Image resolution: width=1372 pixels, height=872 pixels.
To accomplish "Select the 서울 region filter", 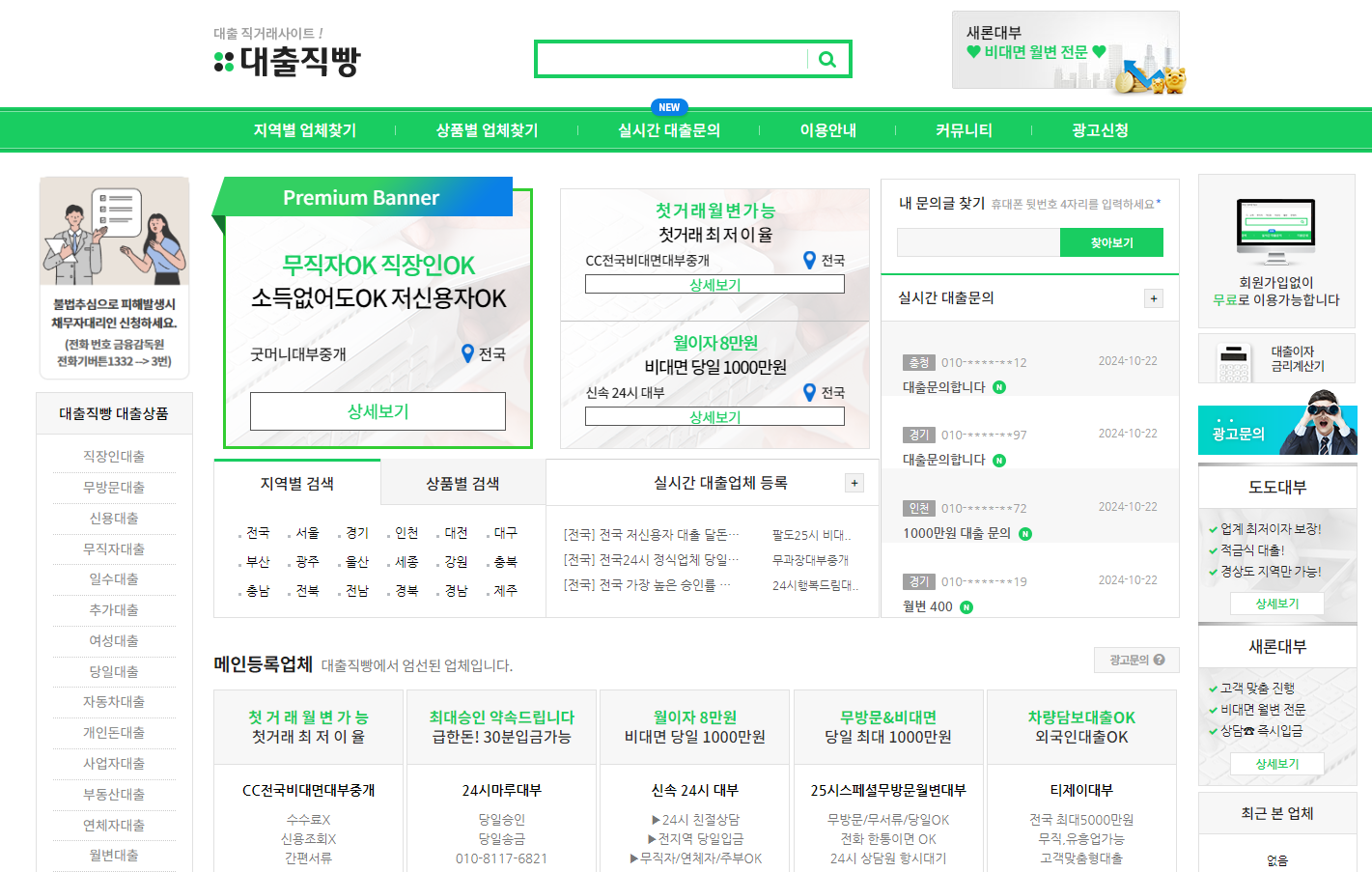I will click(307, 531).
